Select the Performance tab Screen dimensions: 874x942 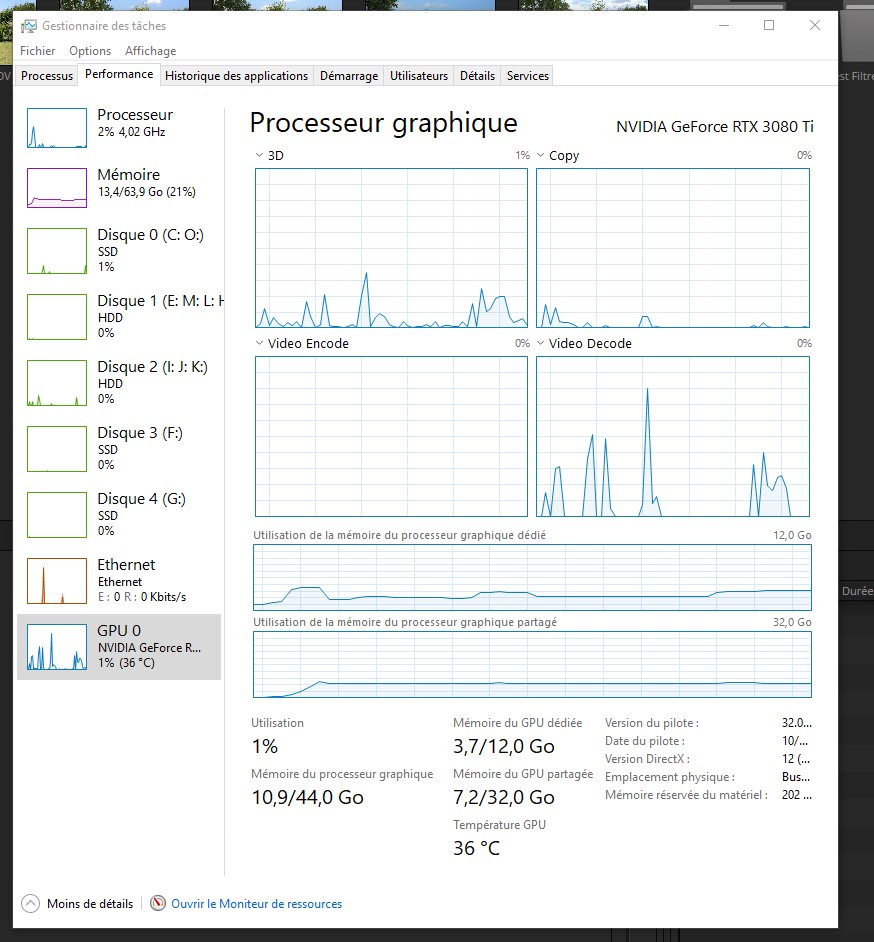[119, 74]
